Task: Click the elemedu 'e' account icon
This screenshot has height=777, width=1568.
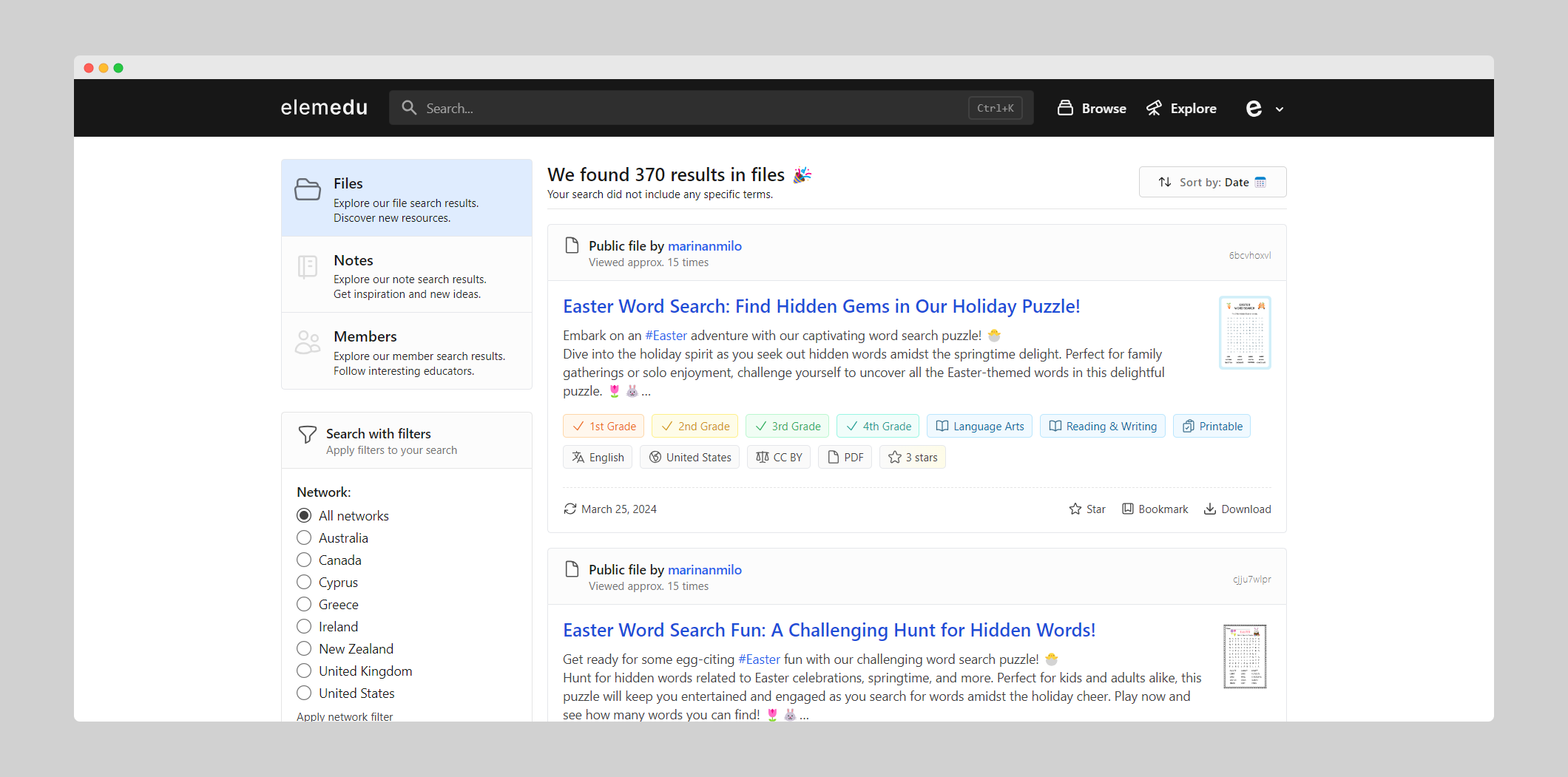Action: (1254, 109)
